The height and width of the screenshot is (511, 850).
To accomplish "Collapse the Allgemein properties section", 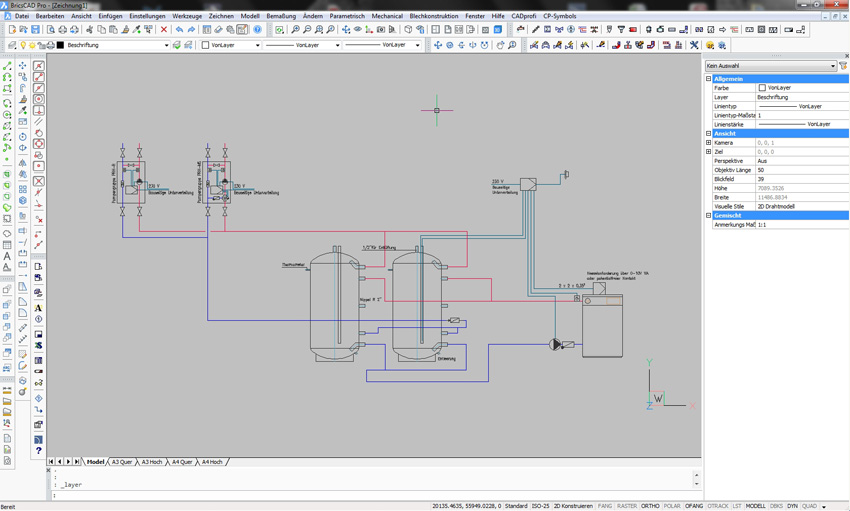I will 708,79.
